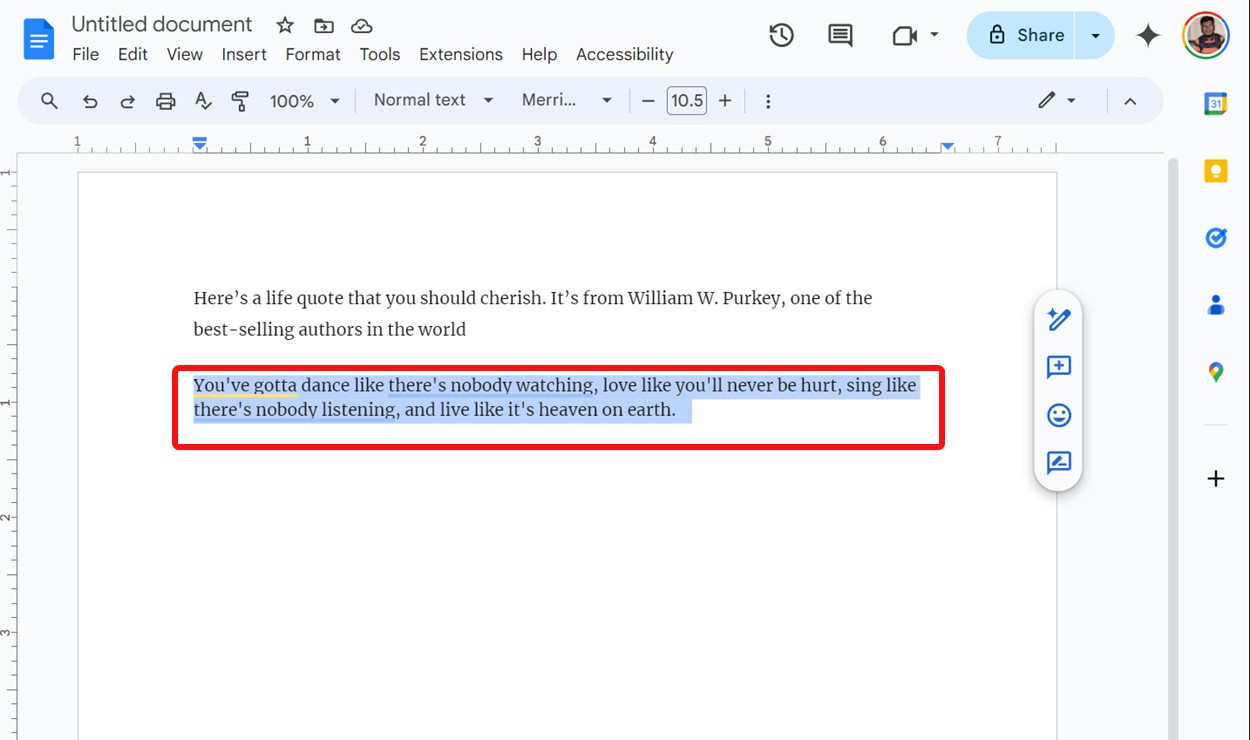Image resolution: width=1250 pixels, height=740 pixels.
Task: Undo the last action
Action: (90, 100)
